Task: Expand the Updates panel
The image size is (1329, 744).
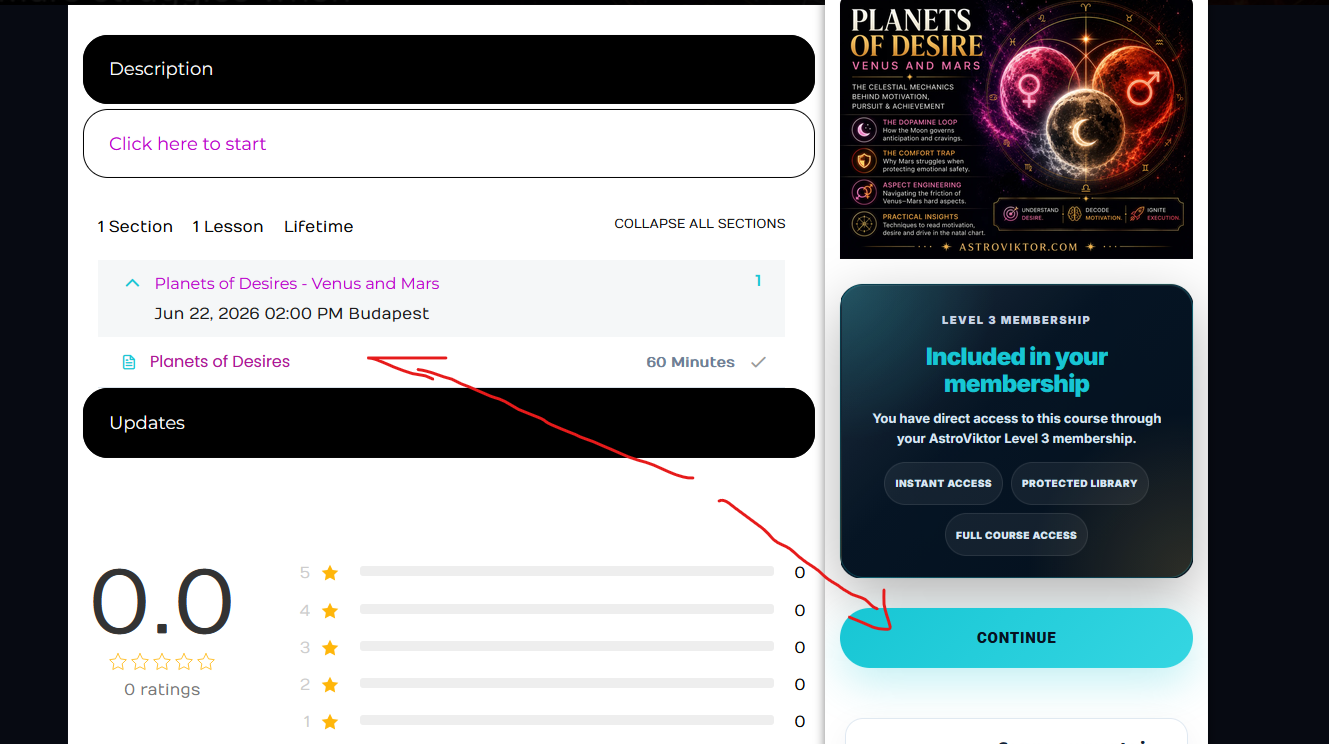Action: pos(449,423)
